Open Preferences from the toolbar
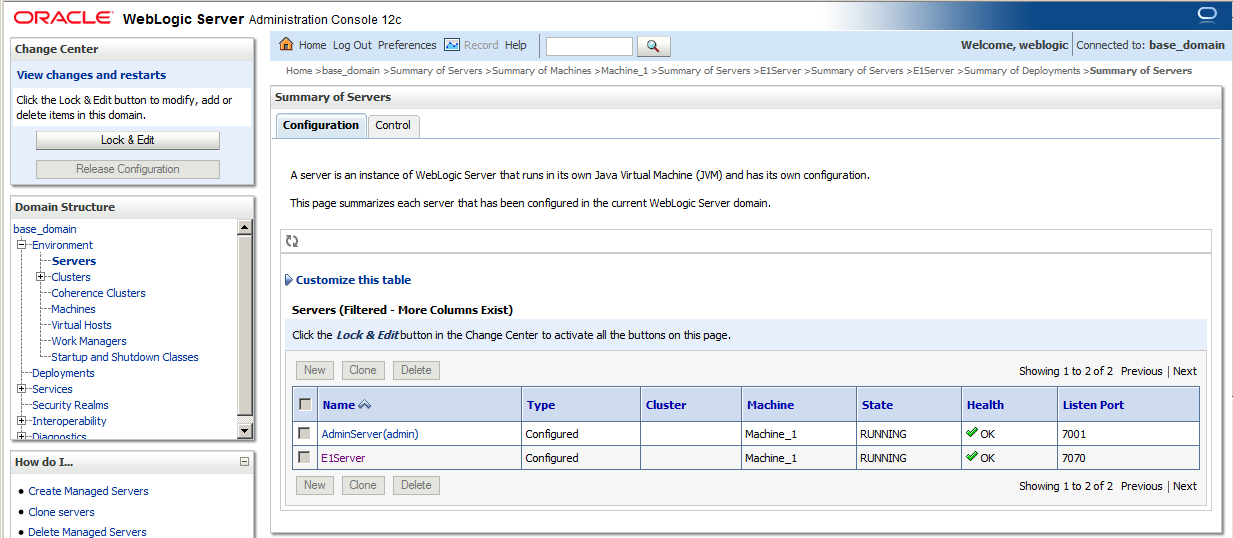The image size is (1233, 538). 407,45
